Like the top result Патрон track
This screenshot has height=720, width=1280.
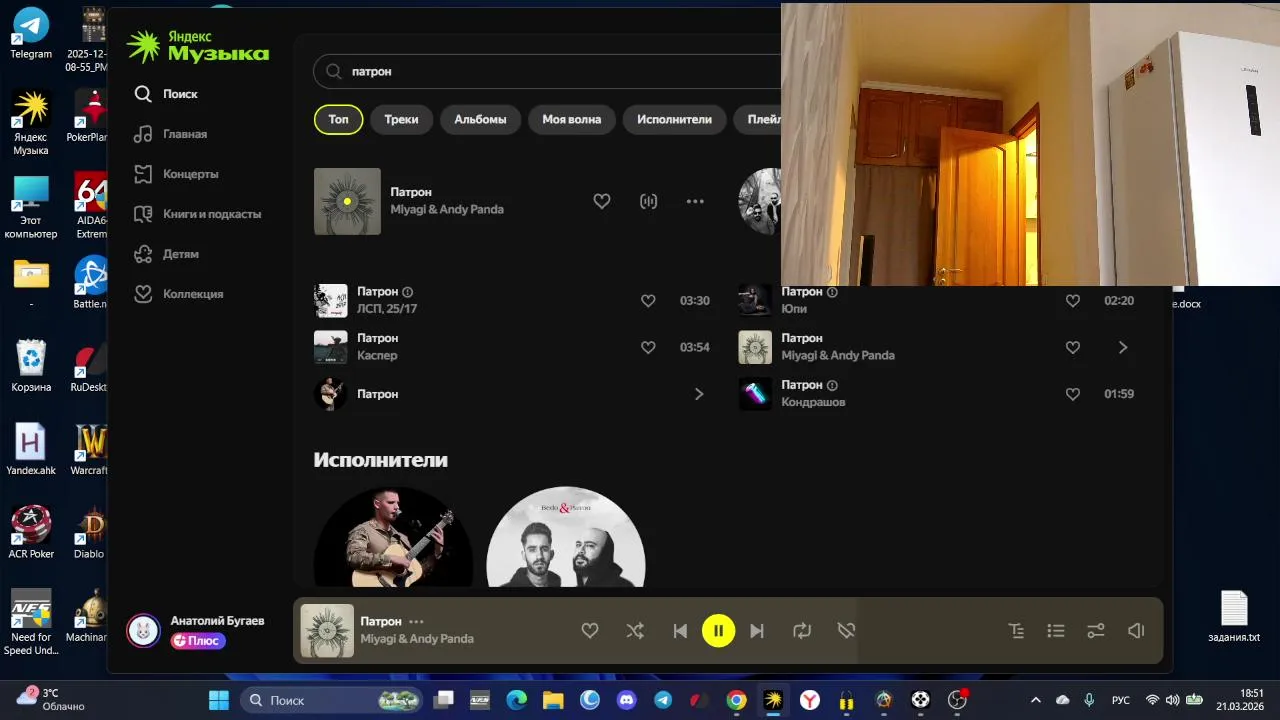[602, 201]
